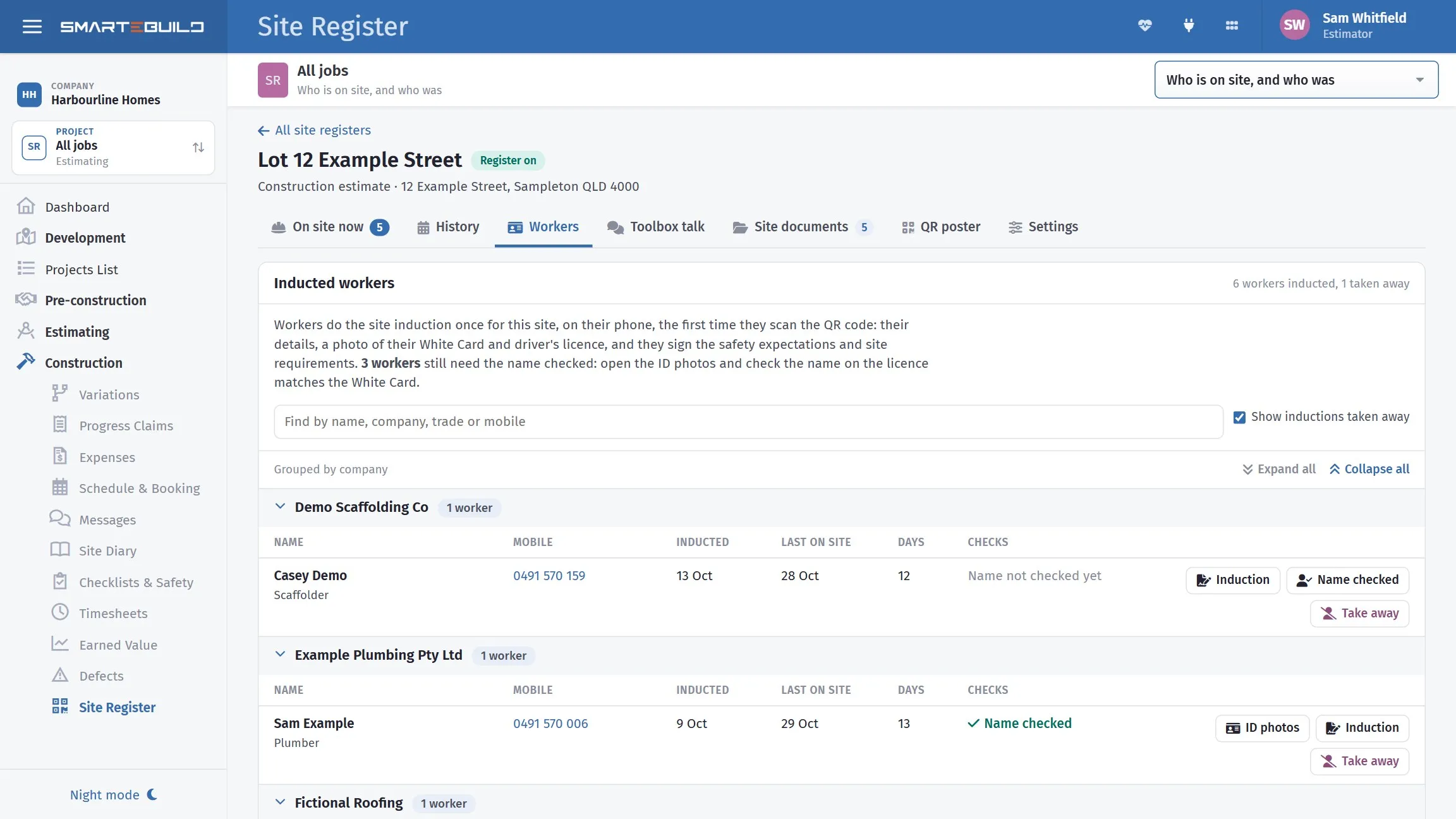Open Schedule & Booking
The height and width of the screenshot is (819, 1456).
(139, 488)
